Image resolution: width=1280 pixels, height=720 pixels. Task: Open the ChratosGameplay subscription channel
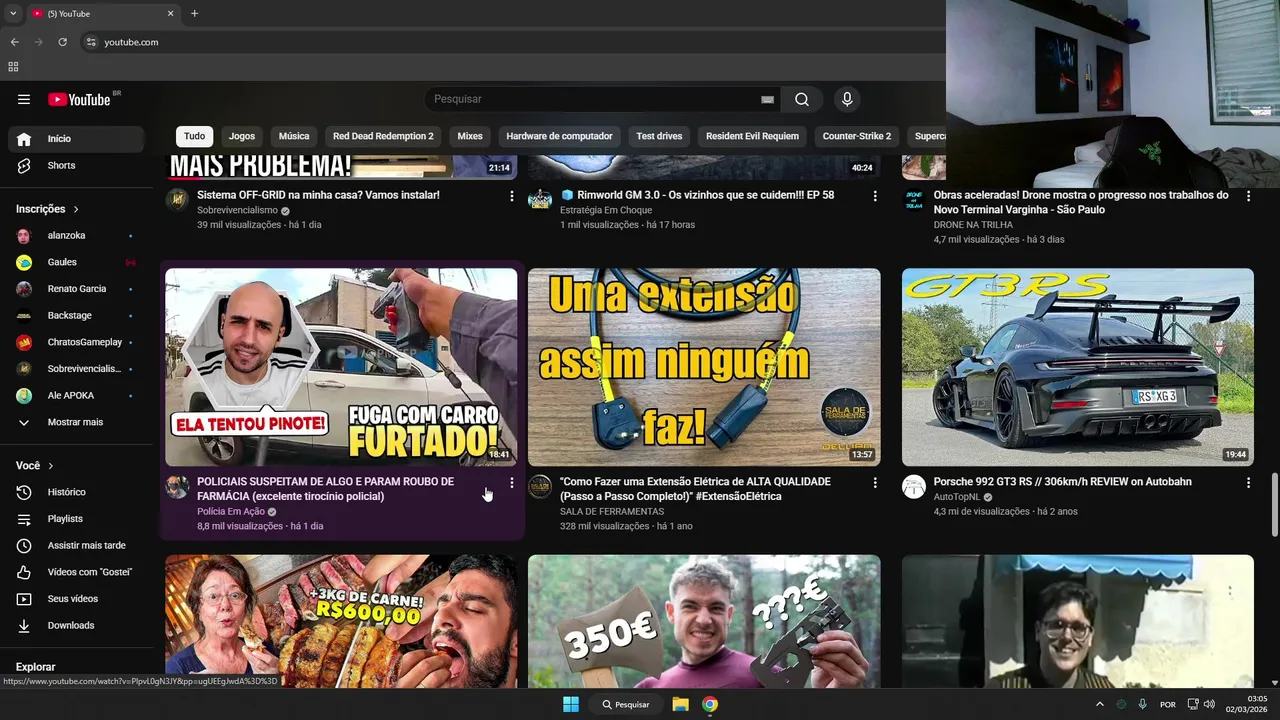tap(76, 342)
